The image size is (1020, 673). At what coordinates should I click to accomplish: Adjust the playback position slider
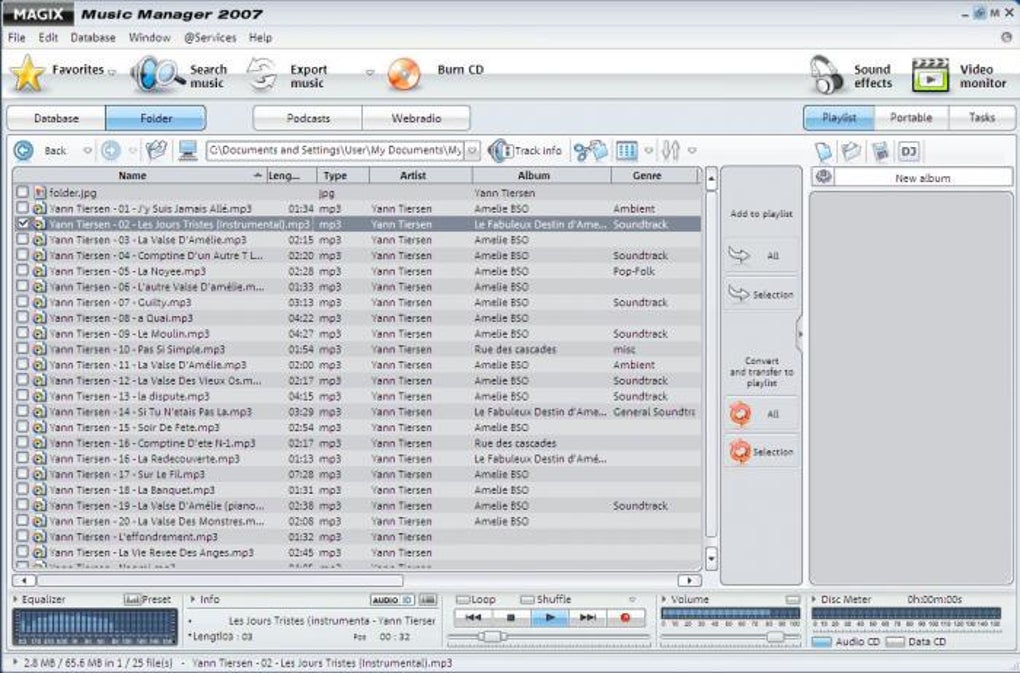click(x=491, y=637)
